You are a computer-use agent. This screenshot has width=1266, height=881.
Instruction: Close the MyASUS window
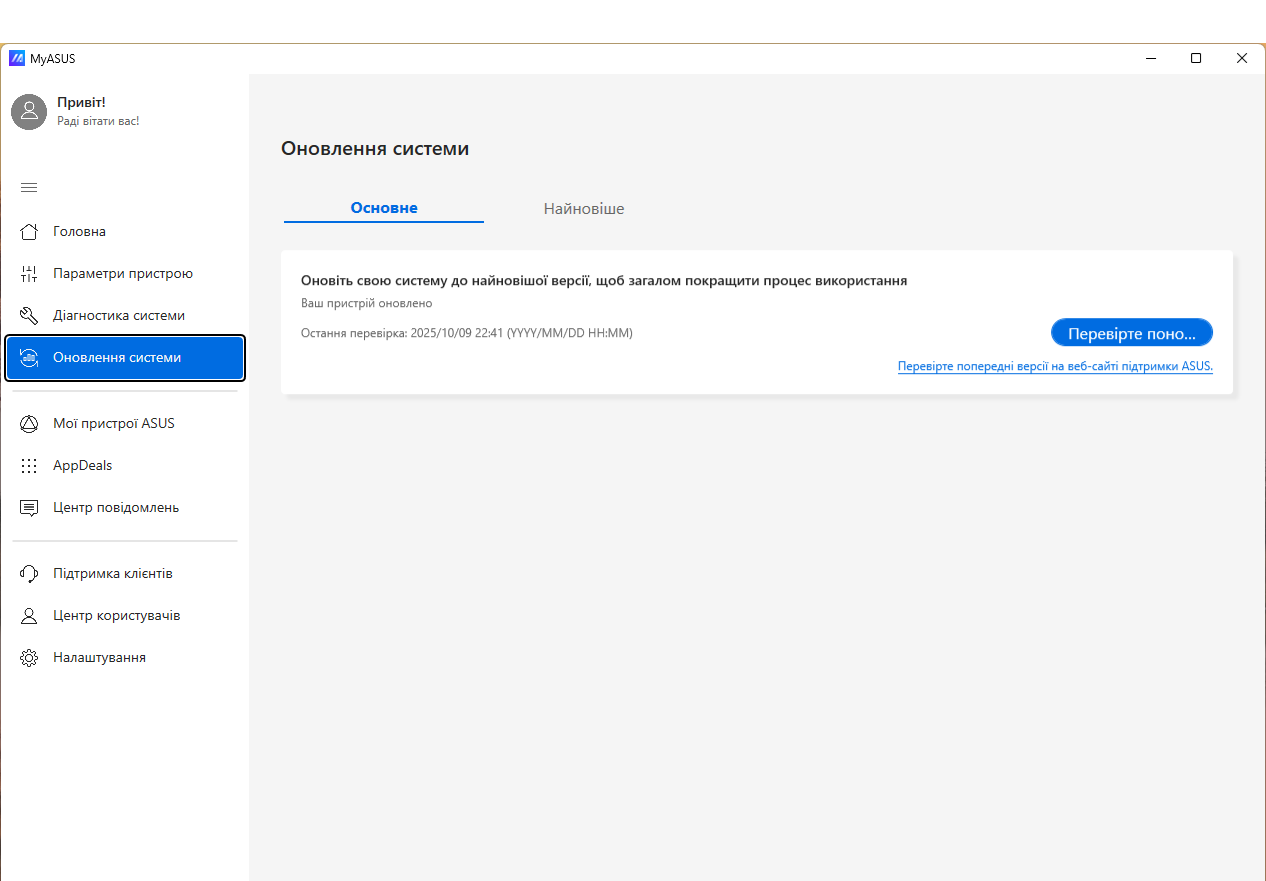coord(1242,58)
